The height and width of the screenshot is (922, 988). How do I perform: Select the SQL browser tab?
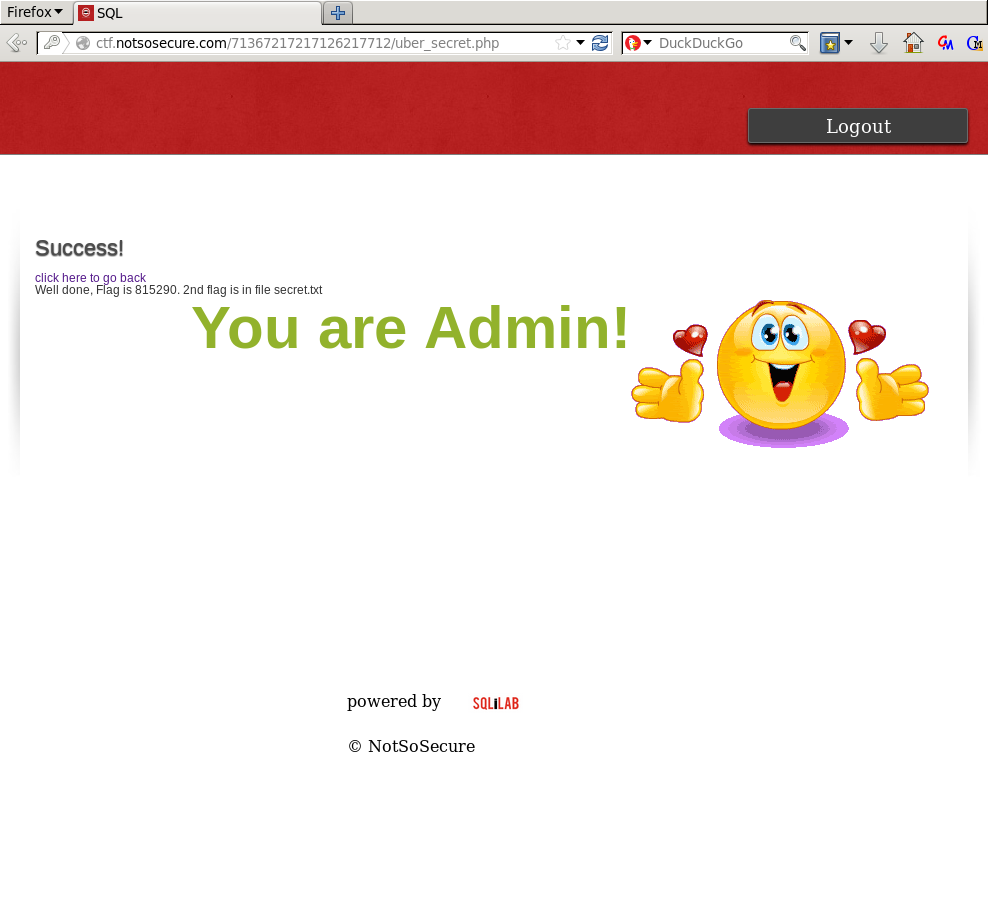point(197,13)
